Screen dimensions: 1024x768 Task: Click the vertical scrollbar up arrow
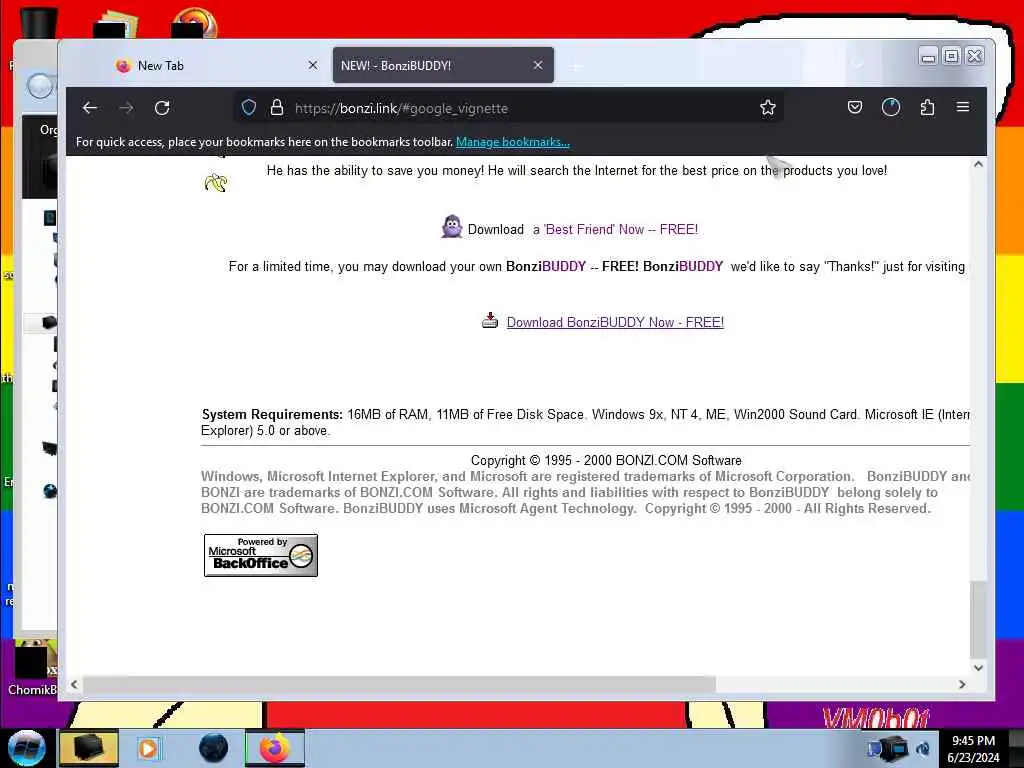(x=978, y=165)
